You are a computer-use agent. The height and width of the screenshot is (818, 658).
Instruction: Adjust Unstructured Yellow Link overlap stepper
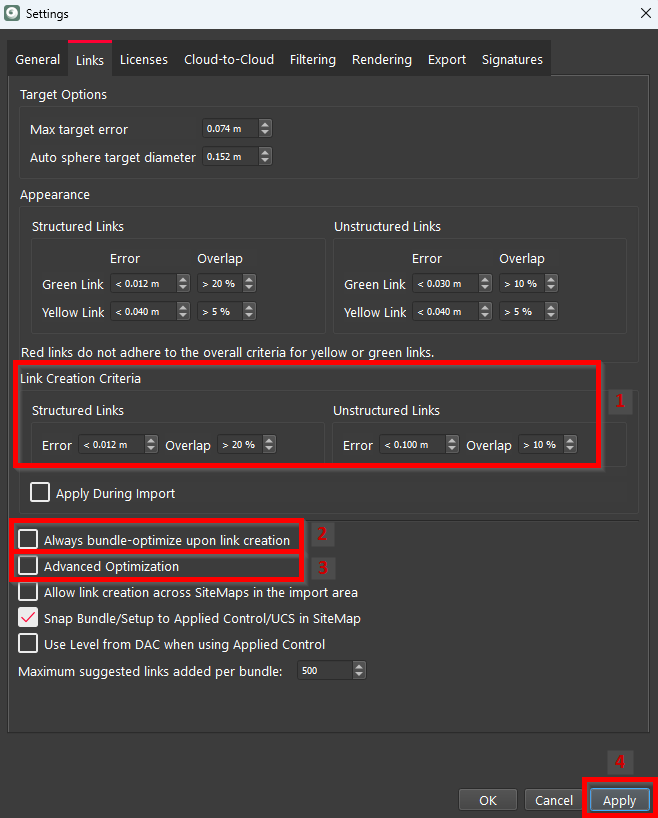click(x=550, y=312)
